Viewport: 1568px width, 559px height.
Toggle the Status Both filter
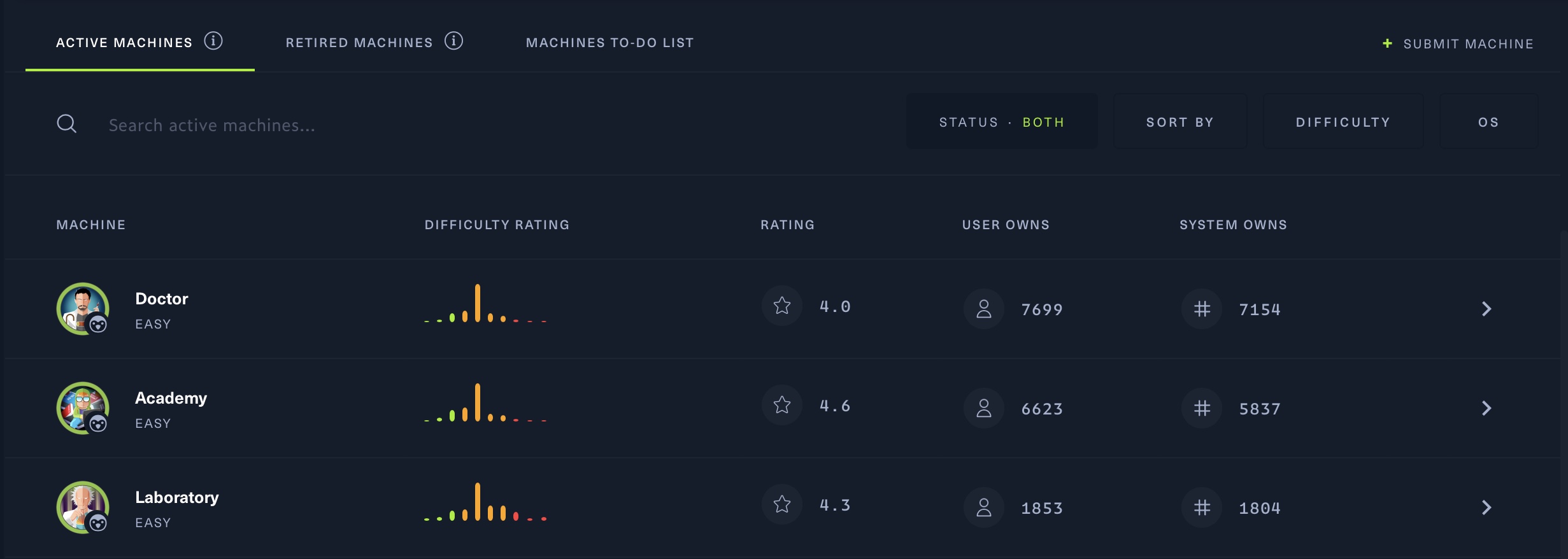1002,122
